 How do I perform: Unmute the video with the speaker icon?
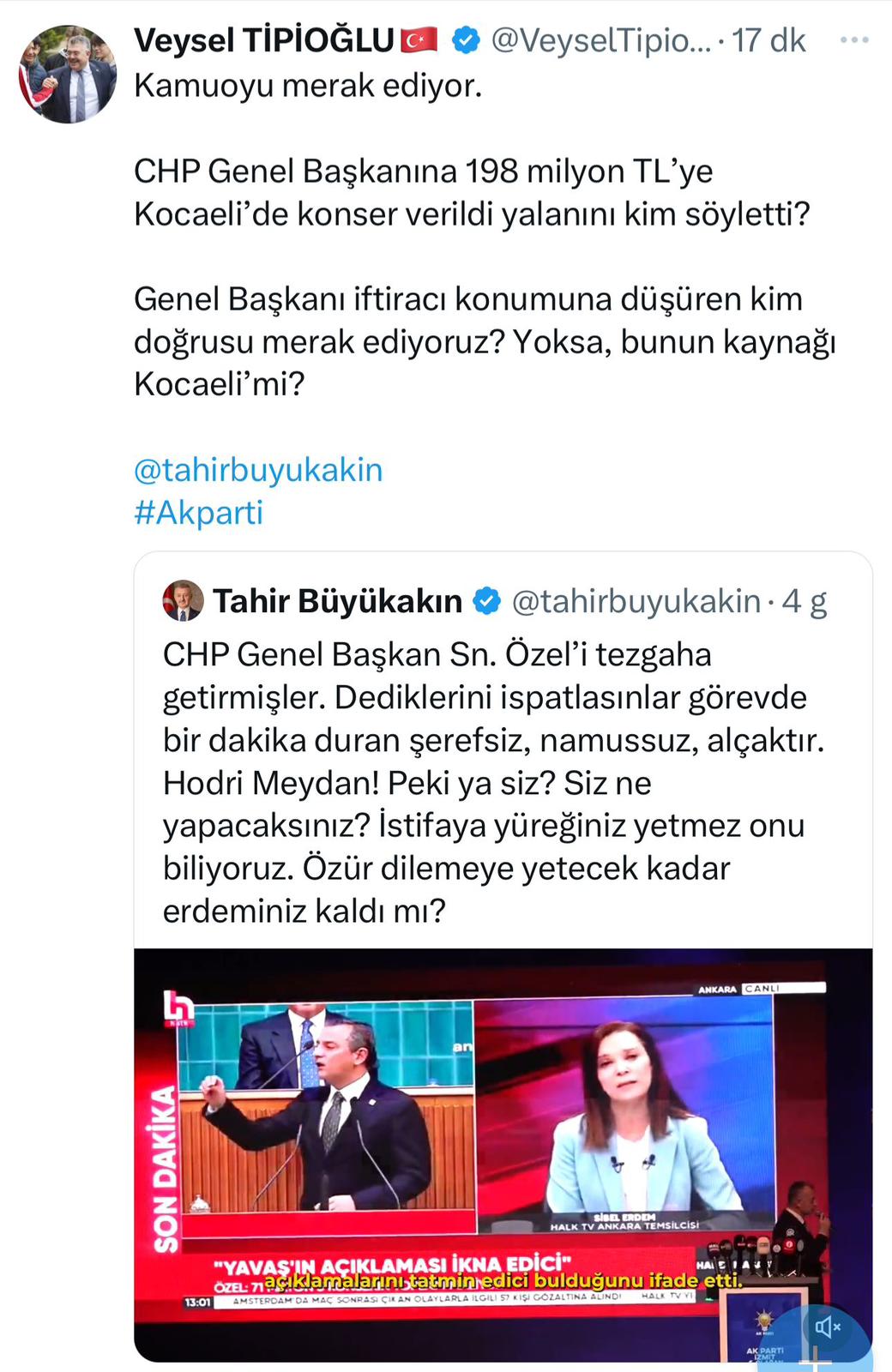(827, 1327)
